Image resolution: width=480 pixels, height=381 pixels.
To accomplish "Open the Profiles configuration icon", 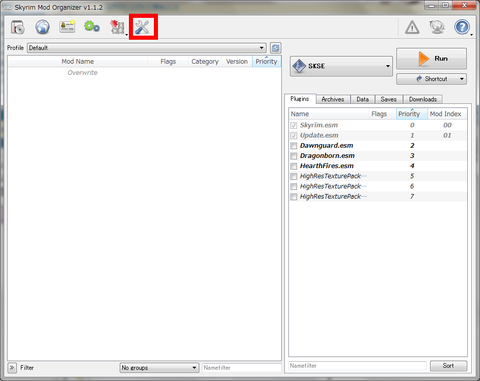I will tap(67, 27).
